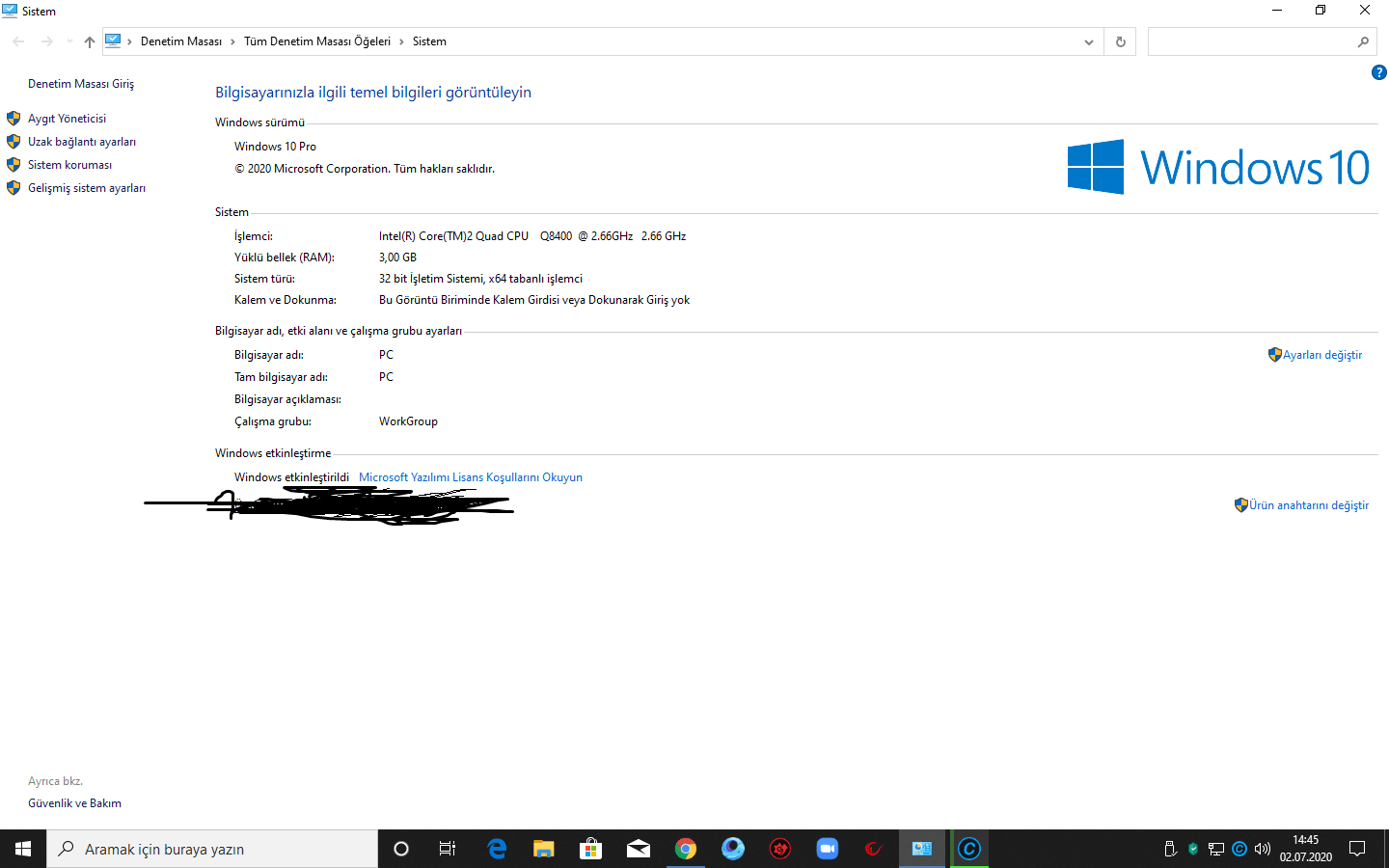
Task: Open Task View on taskbar
Action: pos(448,849)
